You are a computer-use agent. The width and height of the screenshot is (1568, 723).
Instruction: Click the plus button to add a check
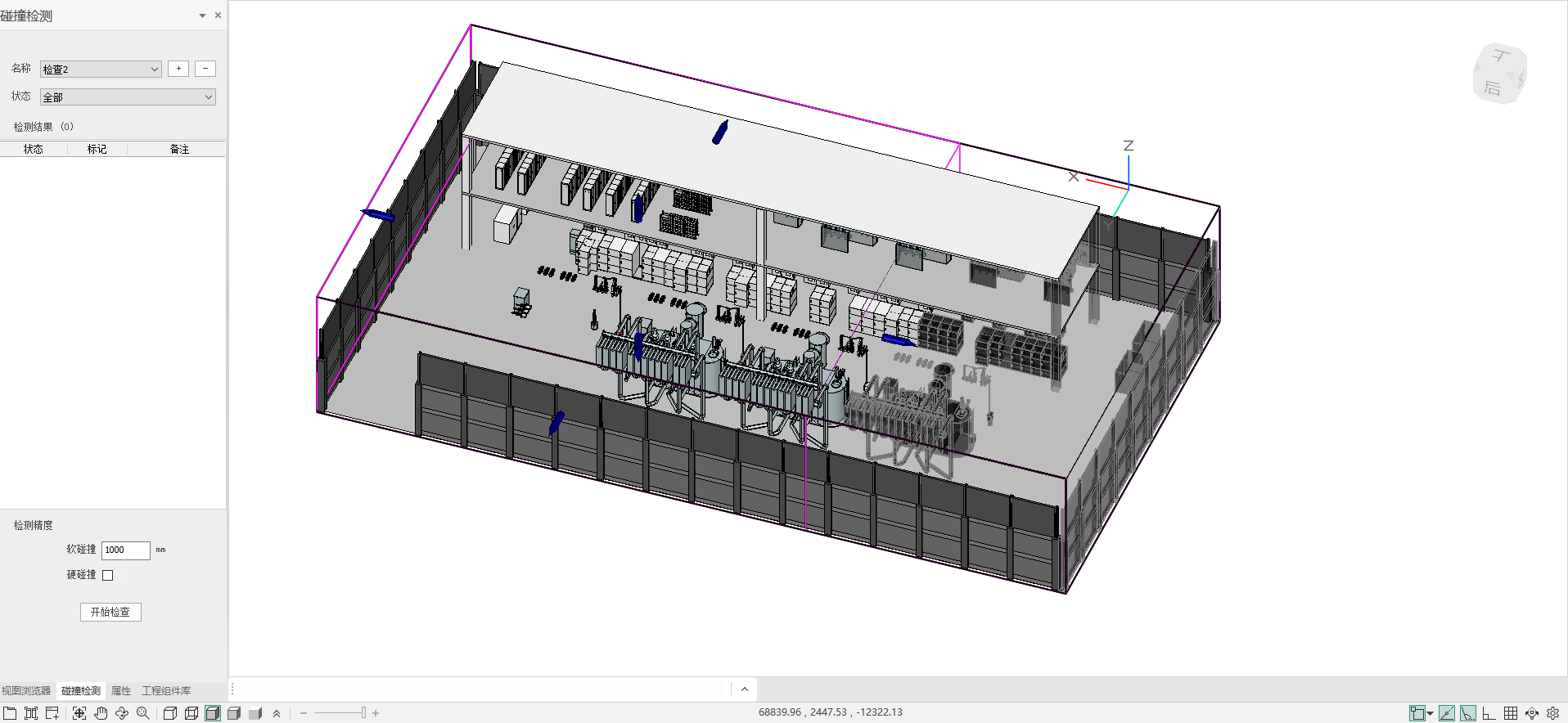pyautogui.click(x=178, y=69)
